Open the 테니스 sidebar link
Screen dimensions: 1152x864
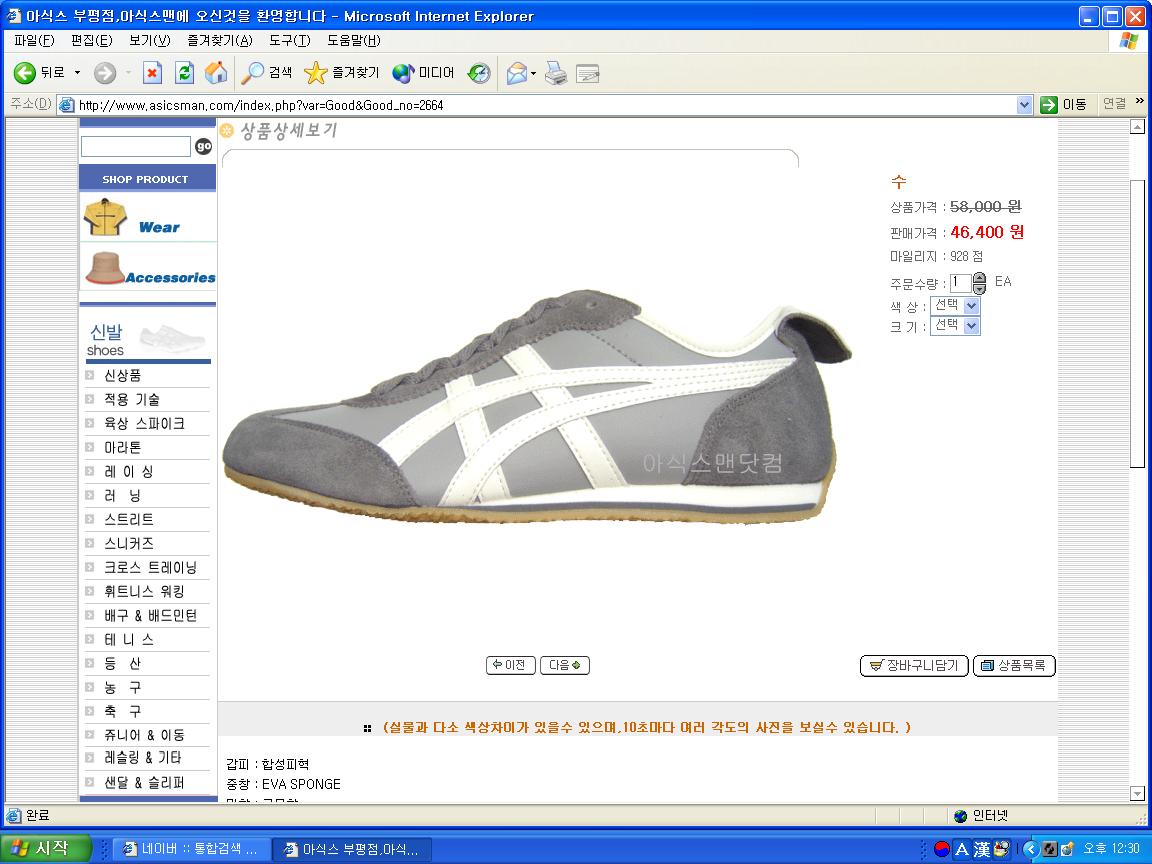(x=129, y=640)
